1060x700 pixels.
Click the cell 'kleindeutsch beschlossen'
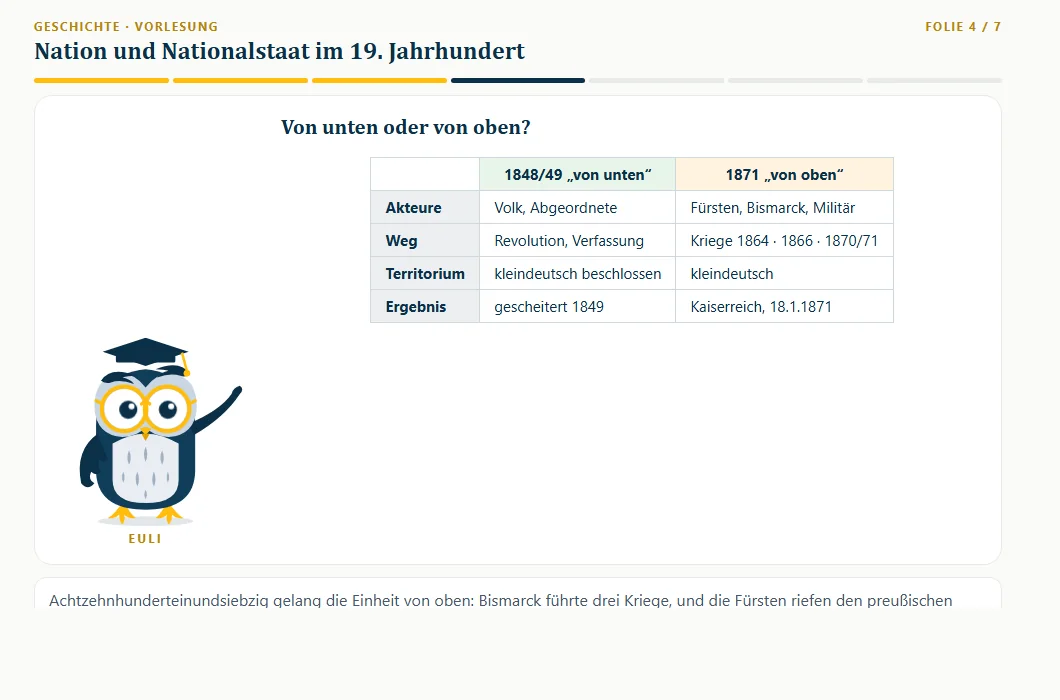pos(577,274)
